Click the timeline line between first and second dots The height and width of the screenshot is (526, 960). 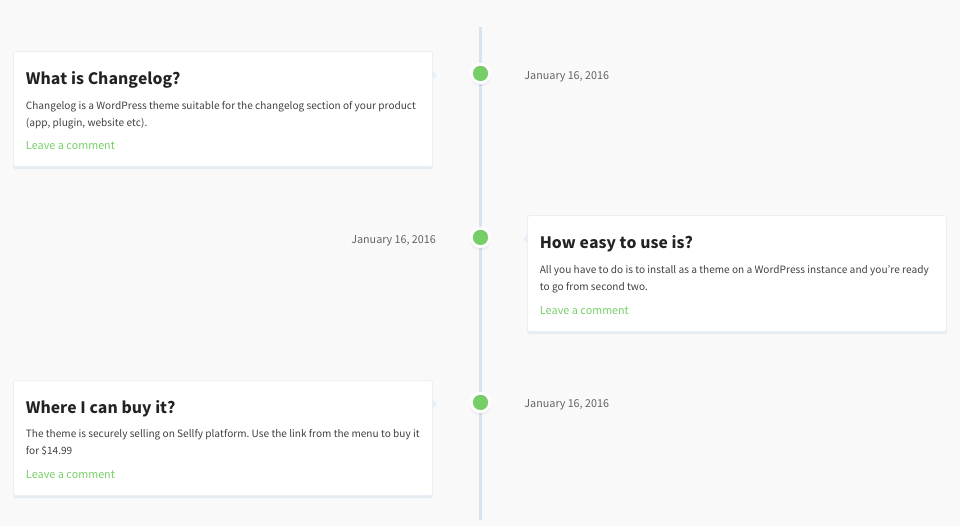click(480, 155)
